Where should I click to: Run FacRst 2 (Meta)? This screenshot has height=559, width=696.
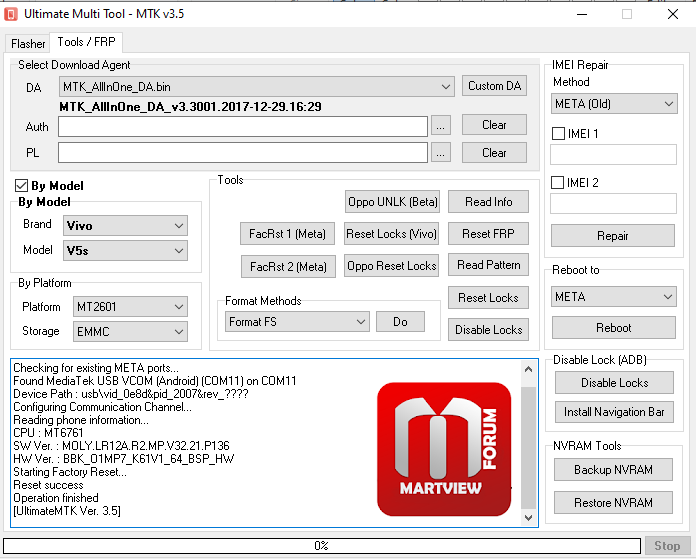288,266
